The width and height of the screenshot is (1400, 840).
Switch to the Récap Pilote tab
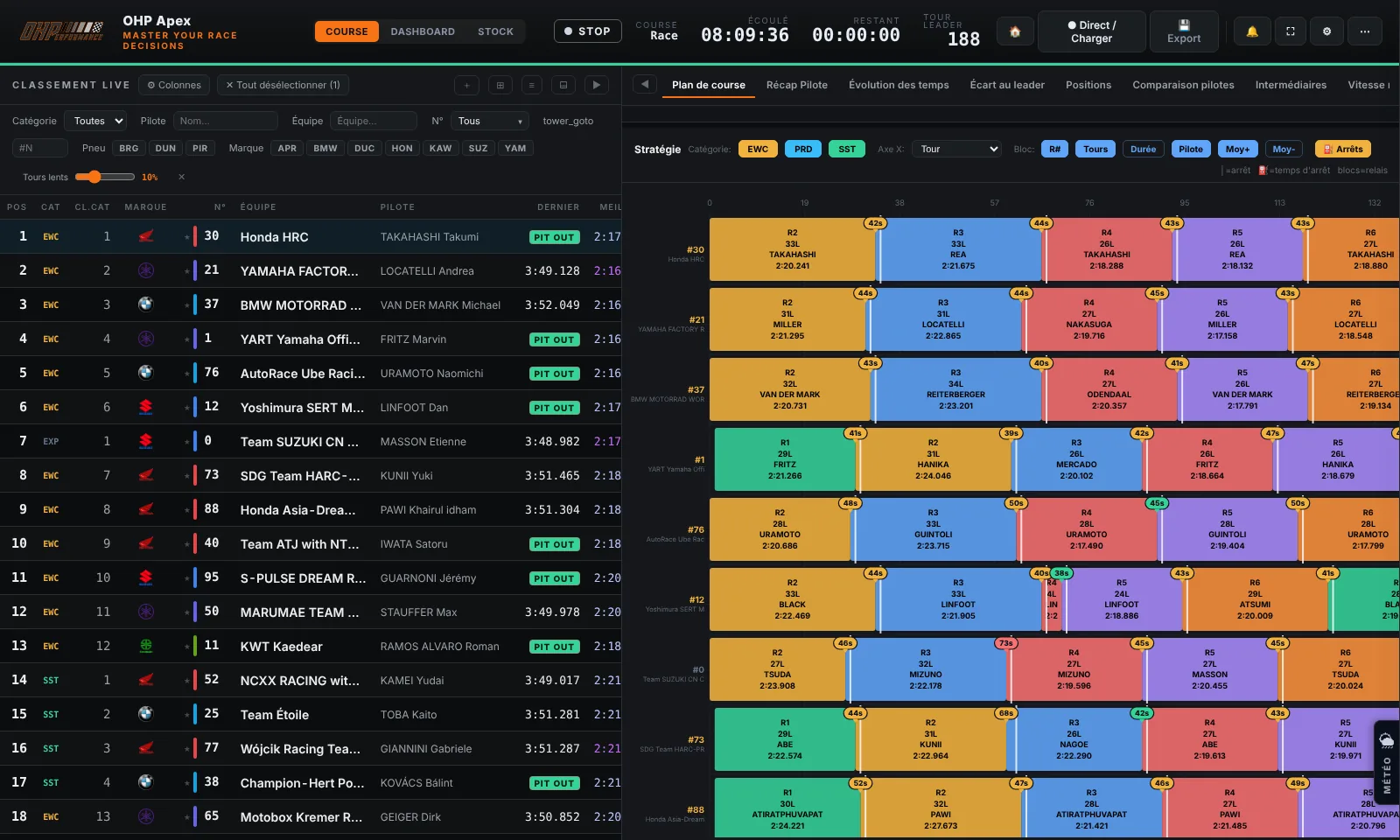tap(796, 85)
